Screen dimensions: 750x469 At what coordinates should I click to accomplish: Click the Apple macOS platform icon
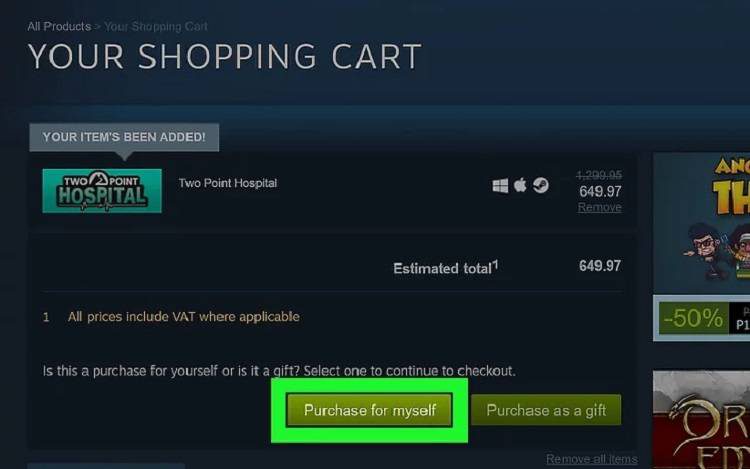tap(520, 185)
